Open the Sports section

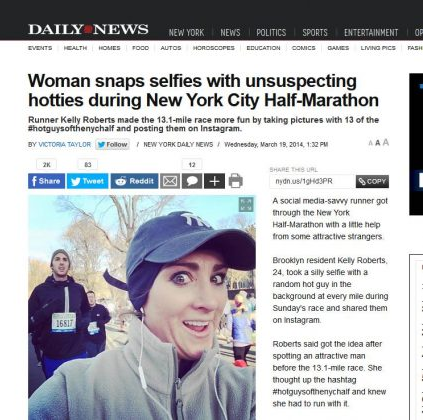pos(315,32)
